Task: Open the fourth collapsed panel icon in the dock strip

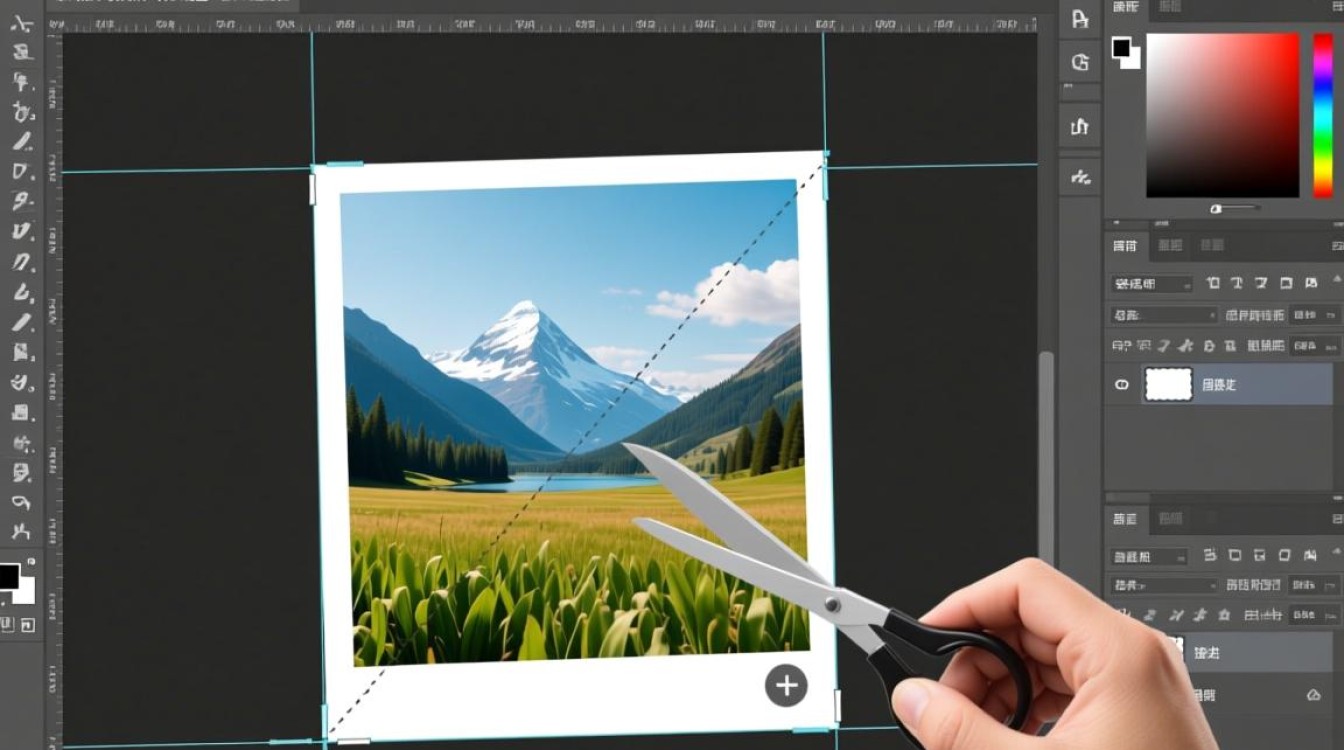Action: (1079, 178)
